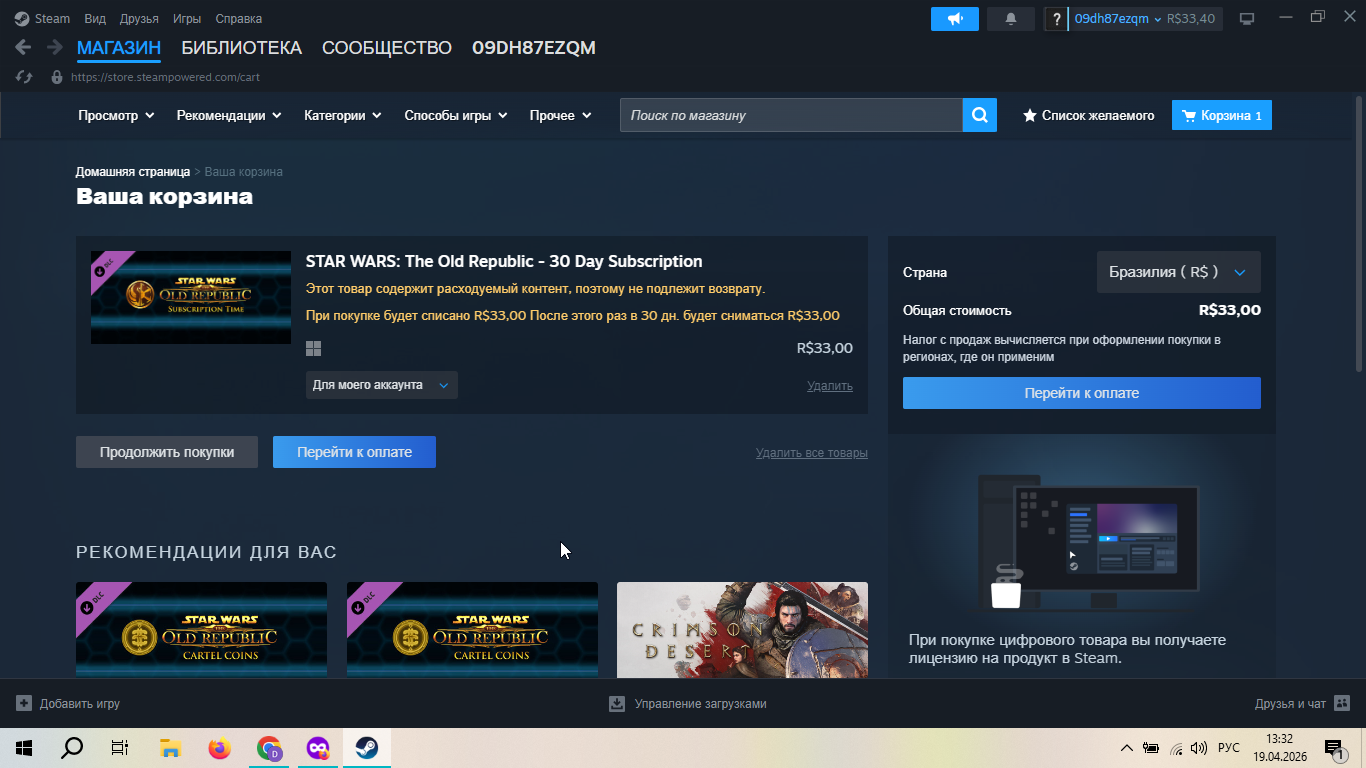Click the store search magnifier button

[x=980, y=115]
